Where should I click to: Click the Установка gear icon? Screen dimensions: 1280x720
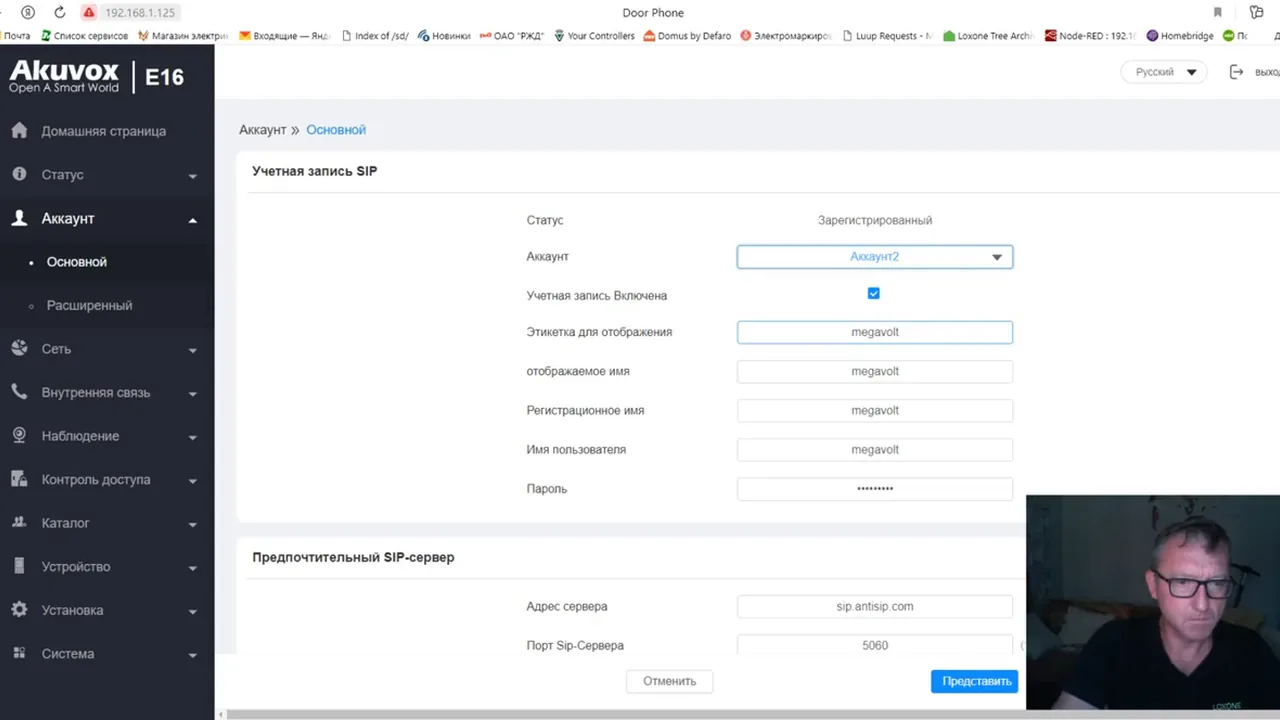(19, 609)
